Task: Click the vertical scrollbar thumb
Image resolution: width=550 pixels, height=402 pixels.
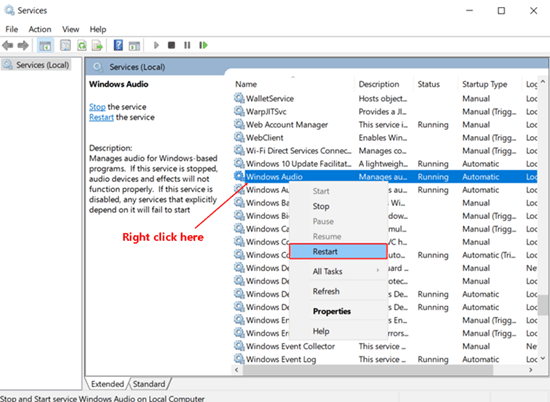Action: tap(543, 305)
